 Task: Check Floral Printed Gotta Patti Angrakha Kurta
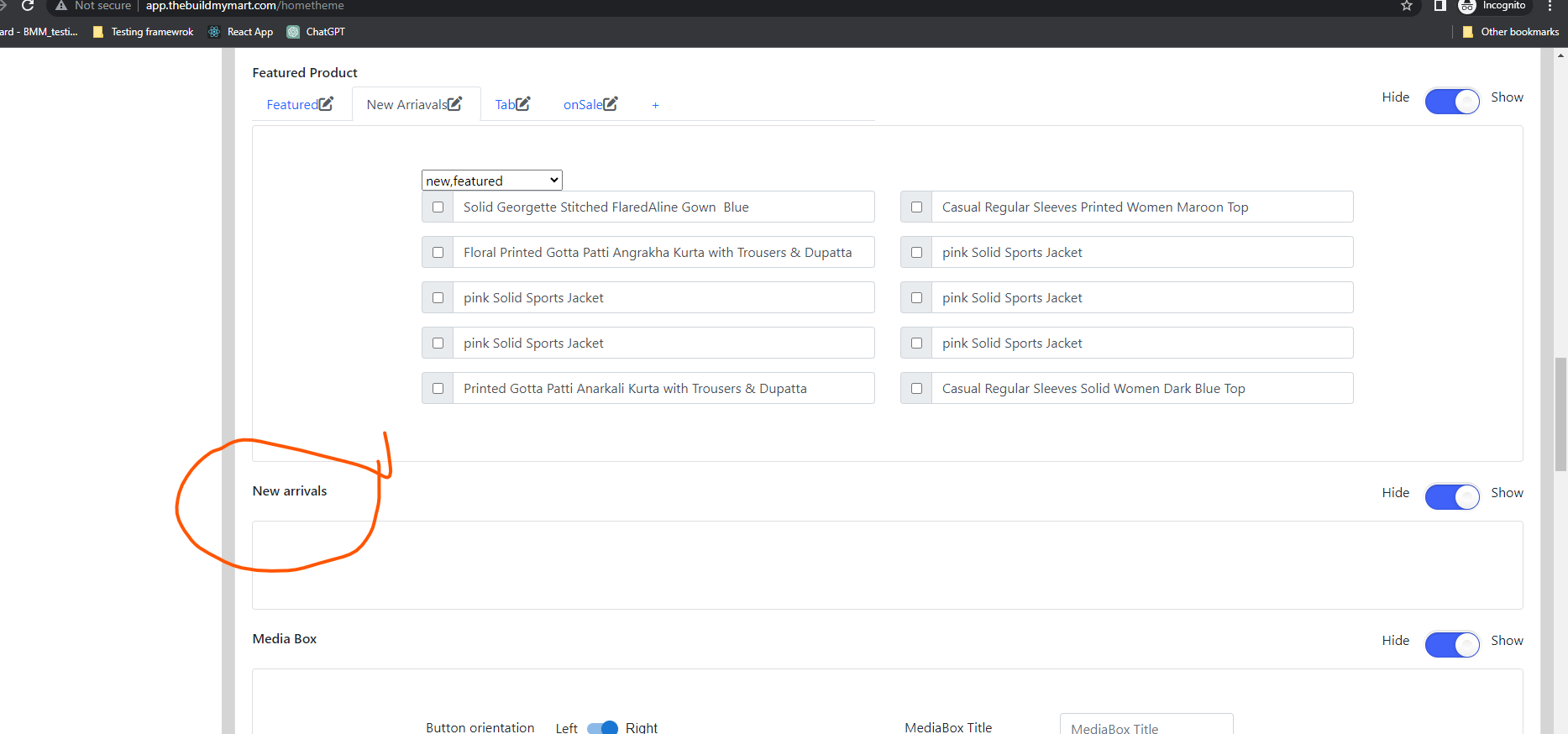click(438, 252)
